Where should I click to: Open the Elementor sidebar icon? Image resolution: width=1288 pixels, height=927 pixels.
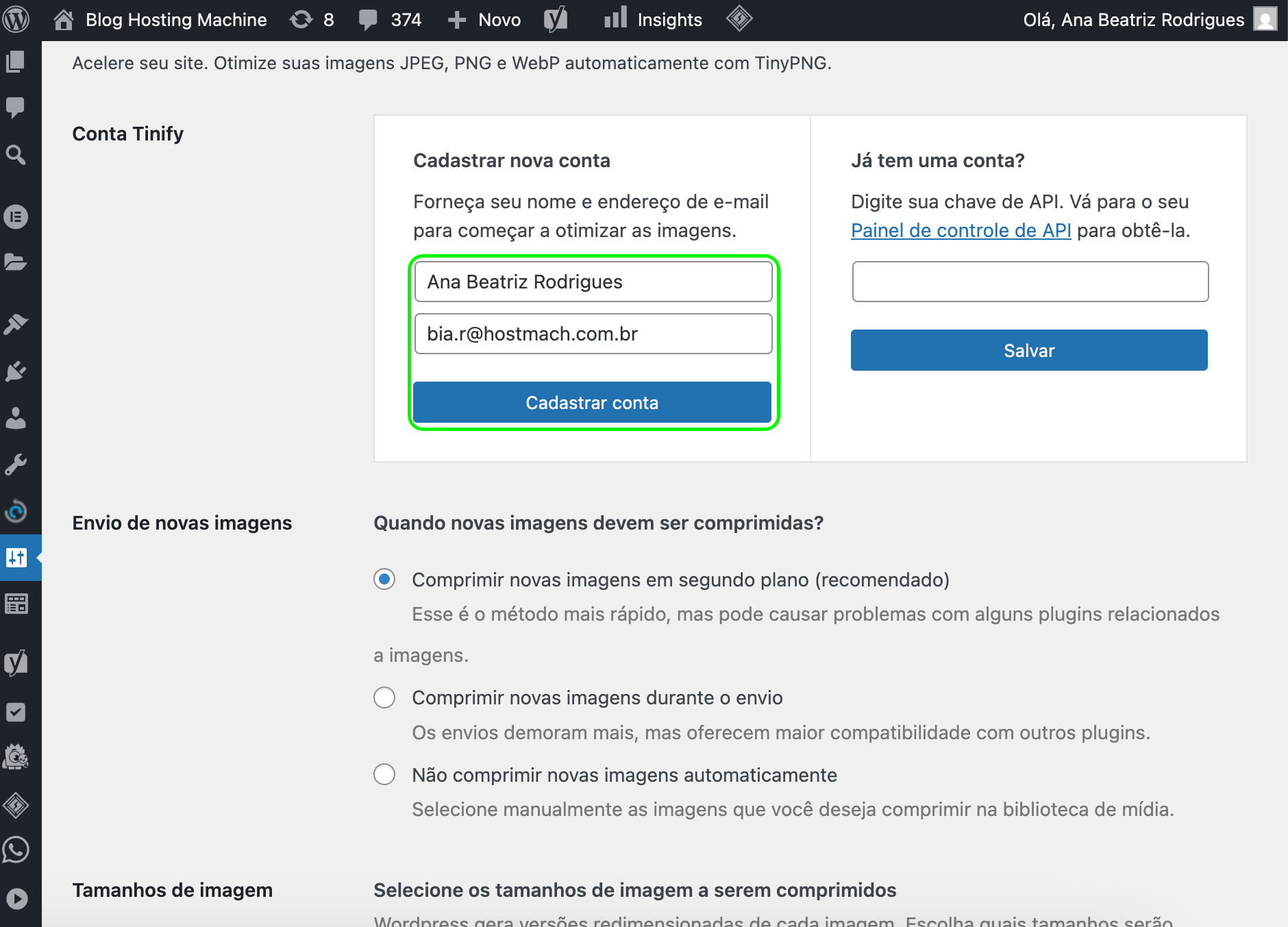(15, 217)
